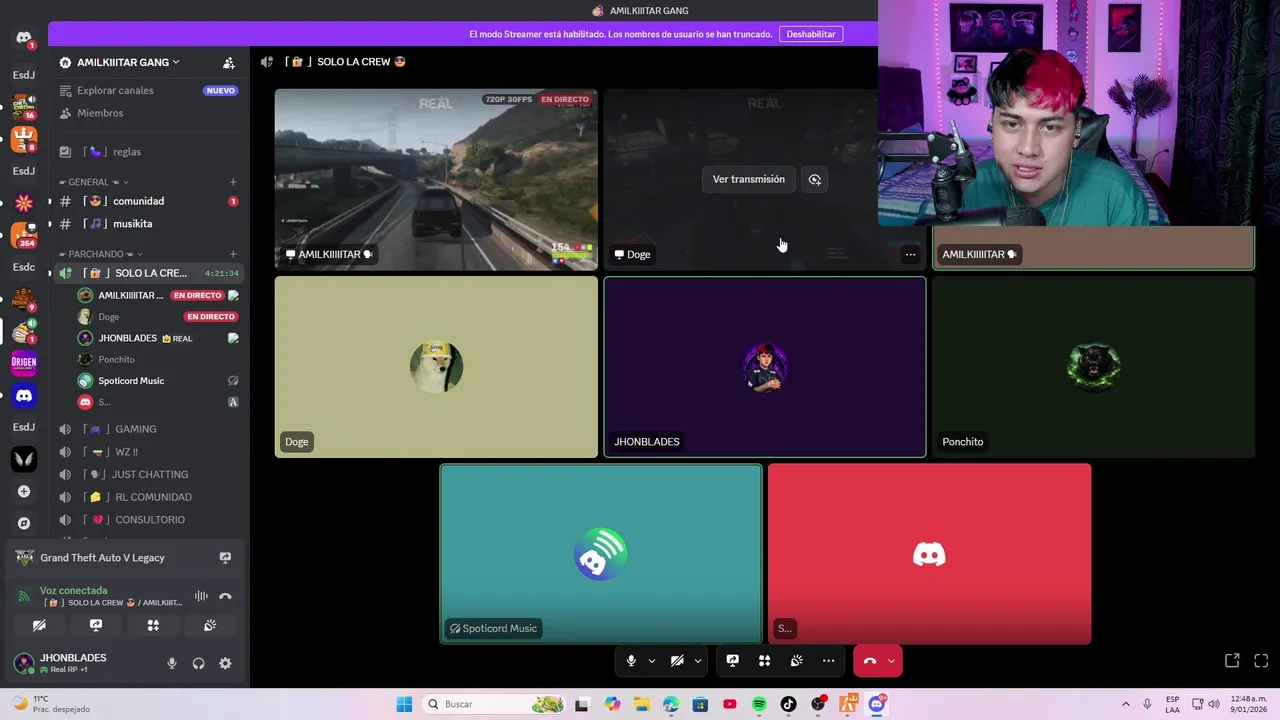Select the SOLO LA CRE... voice channel
The width and height of the screenshot is (1280, 720).
[x=148, y=273]
